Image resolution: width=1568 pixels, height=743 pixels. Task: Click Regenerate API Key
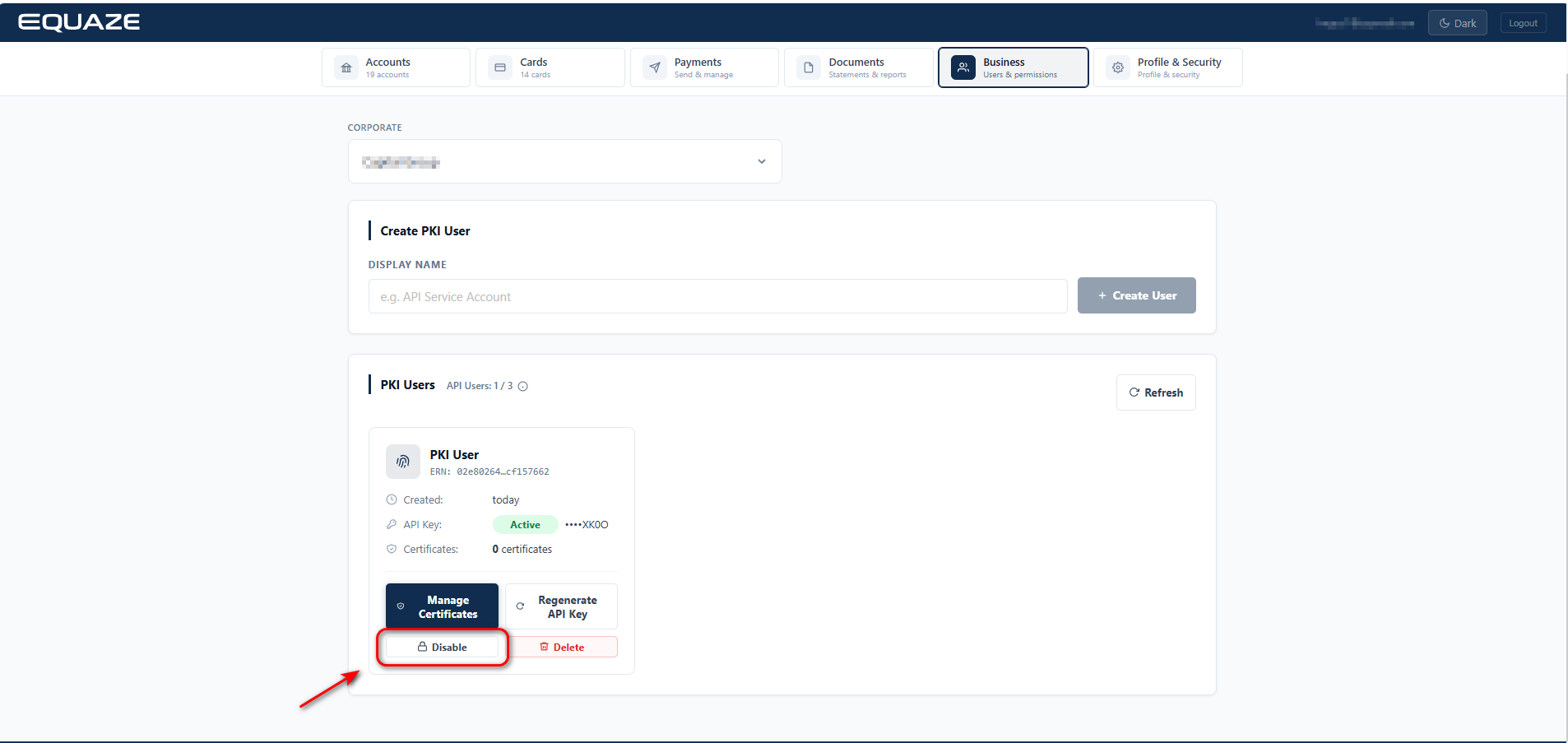(561, 606)
